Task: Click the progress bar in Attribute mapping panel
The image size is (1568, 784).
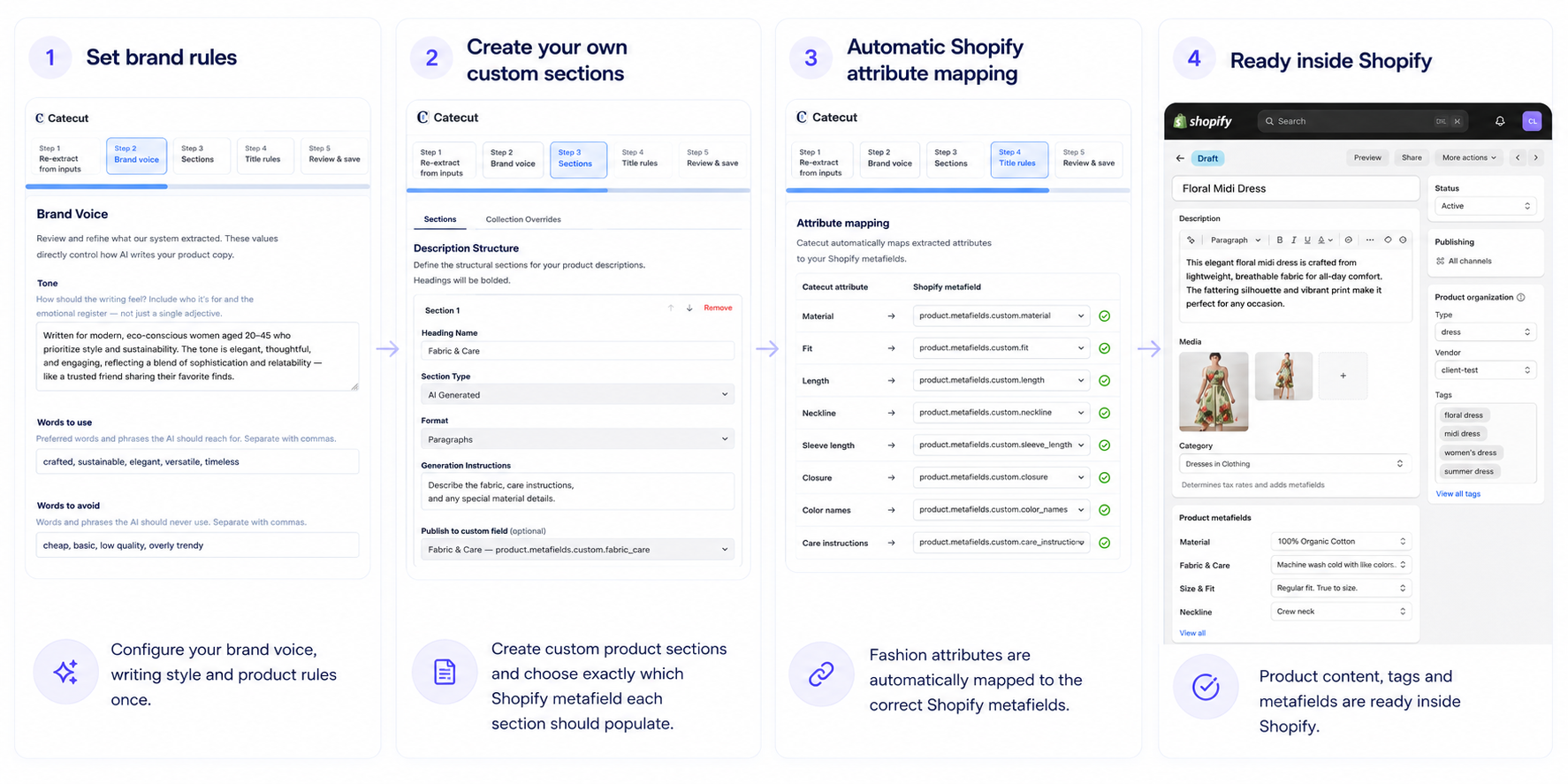Action: point(958,190)
